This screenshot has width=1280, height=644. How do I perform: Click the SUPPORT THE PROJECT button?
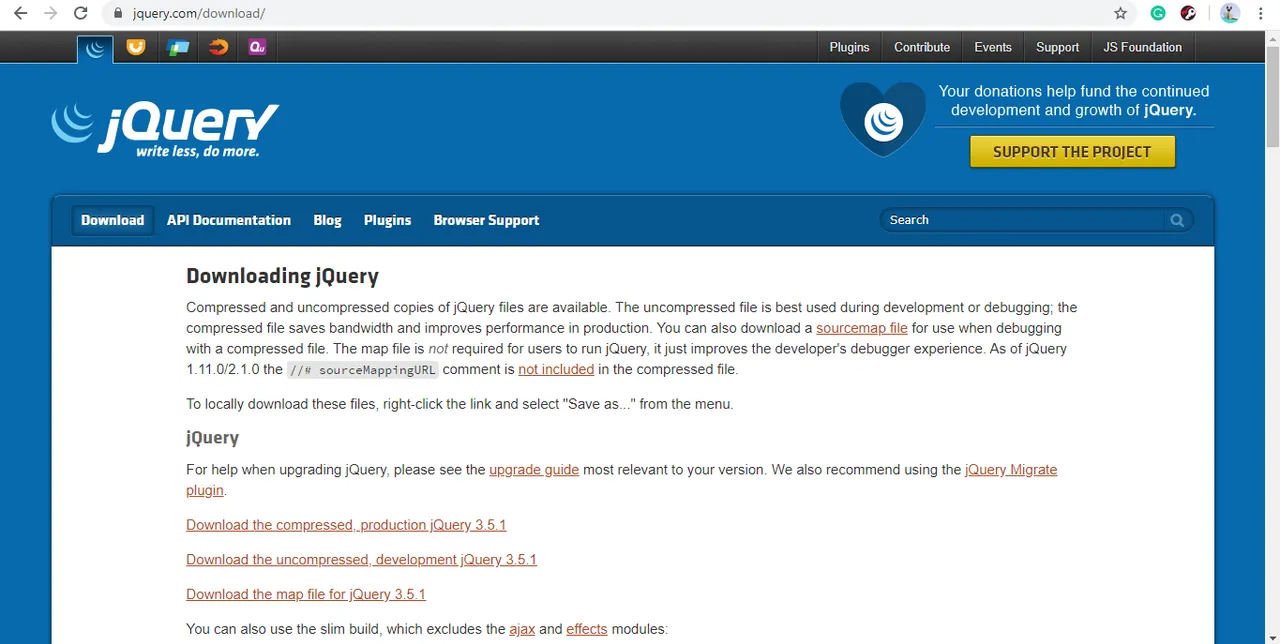tap(1072, 152)
